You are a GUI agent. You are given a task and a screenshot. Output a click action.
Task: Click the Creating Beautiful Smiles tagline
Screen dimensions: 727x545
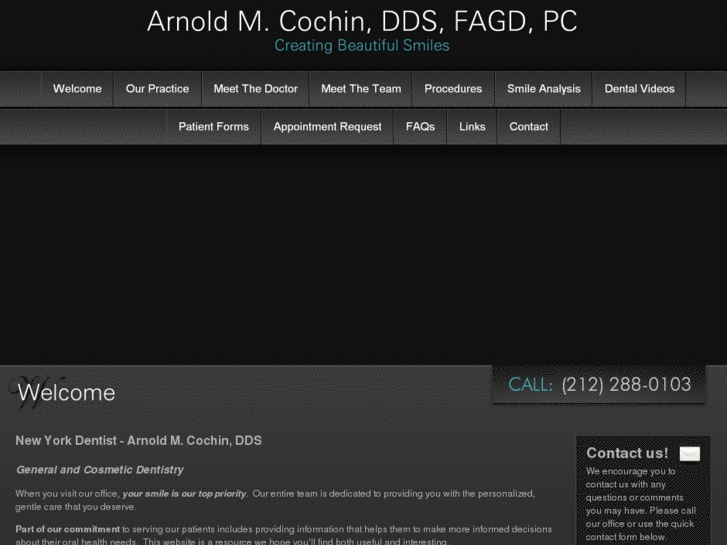(362, 45)
